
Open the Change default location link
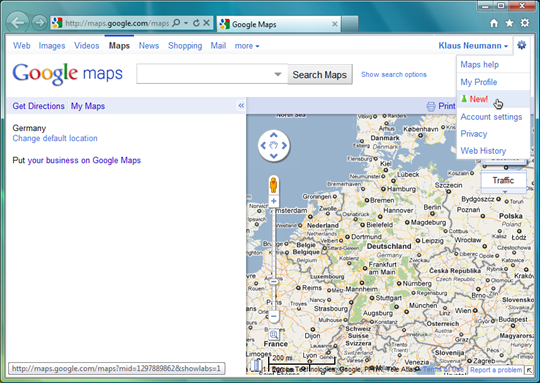[x=55, y=138]
